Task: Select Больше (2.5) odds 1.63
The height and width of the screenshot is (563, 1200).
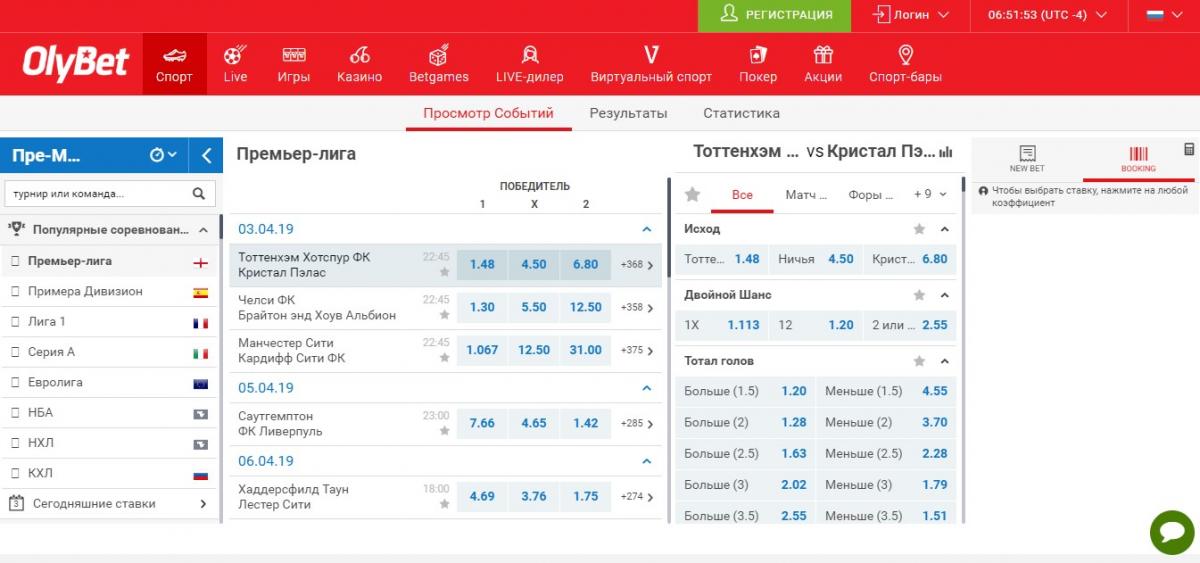Action: coord(746,453)
